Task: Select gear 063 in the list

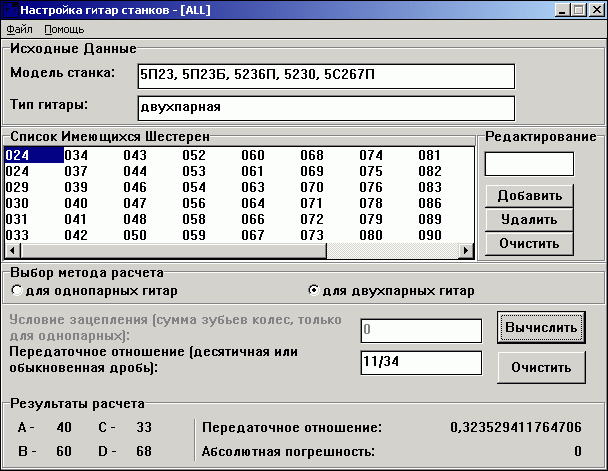Action: [x=253, y=187]
